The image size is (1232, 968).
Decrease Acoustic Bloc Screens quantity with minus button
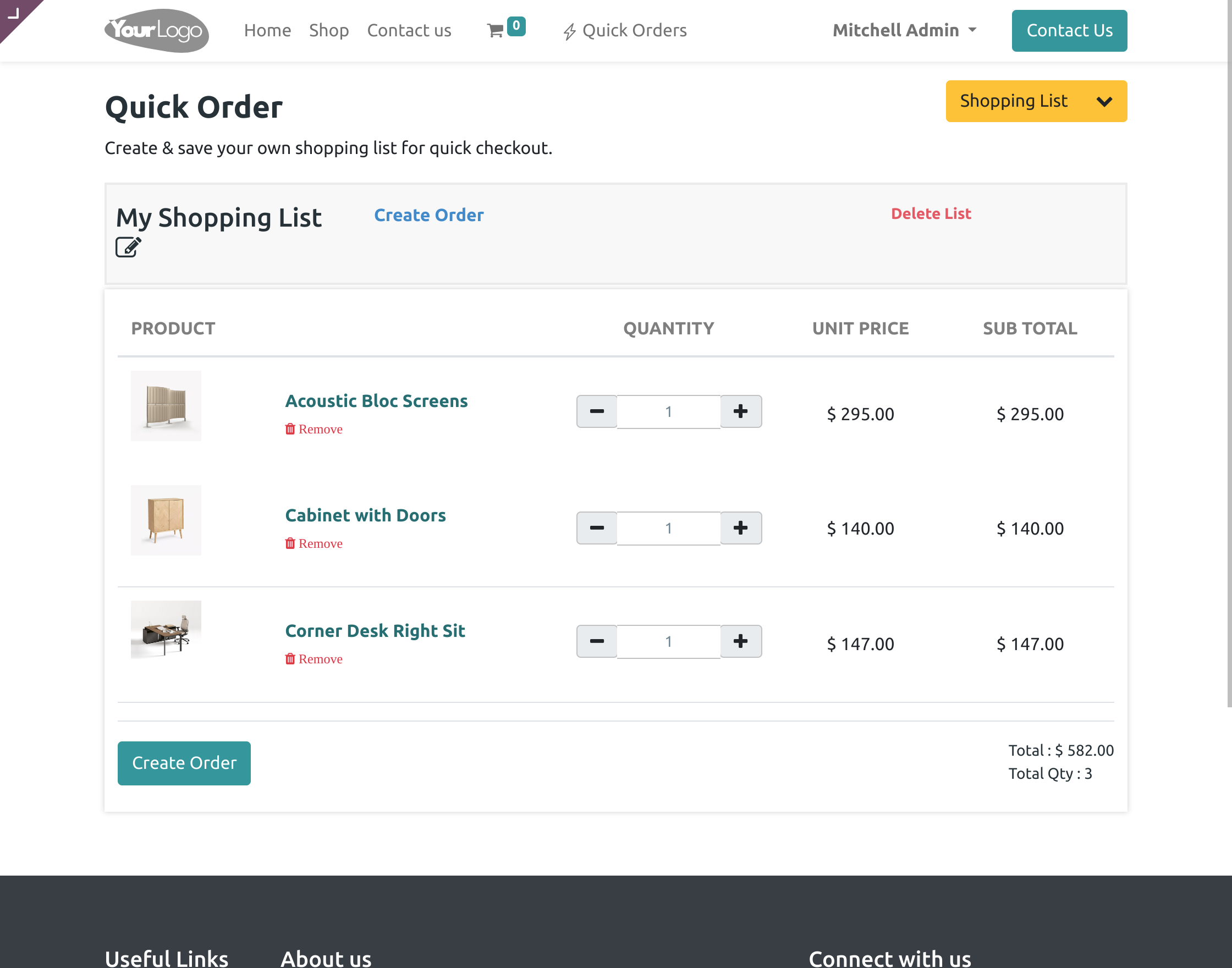tap(596, 411)
